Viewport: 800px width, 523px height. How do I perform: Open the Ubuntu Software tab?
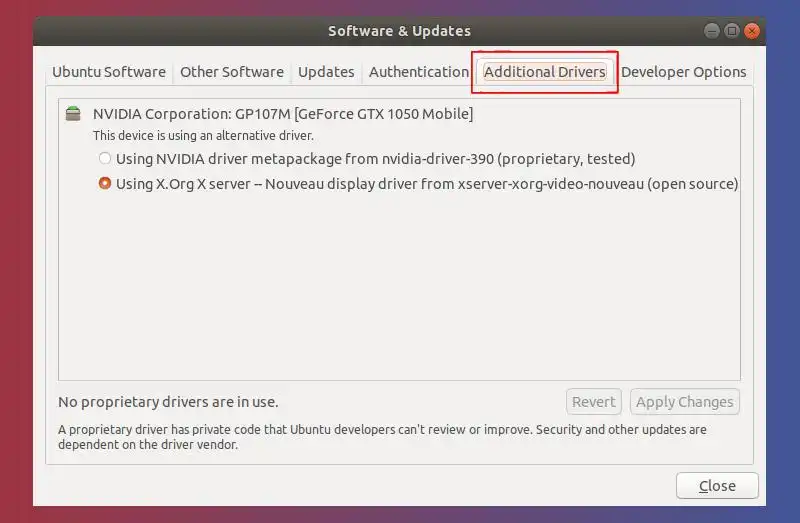(x=109, y=72)
